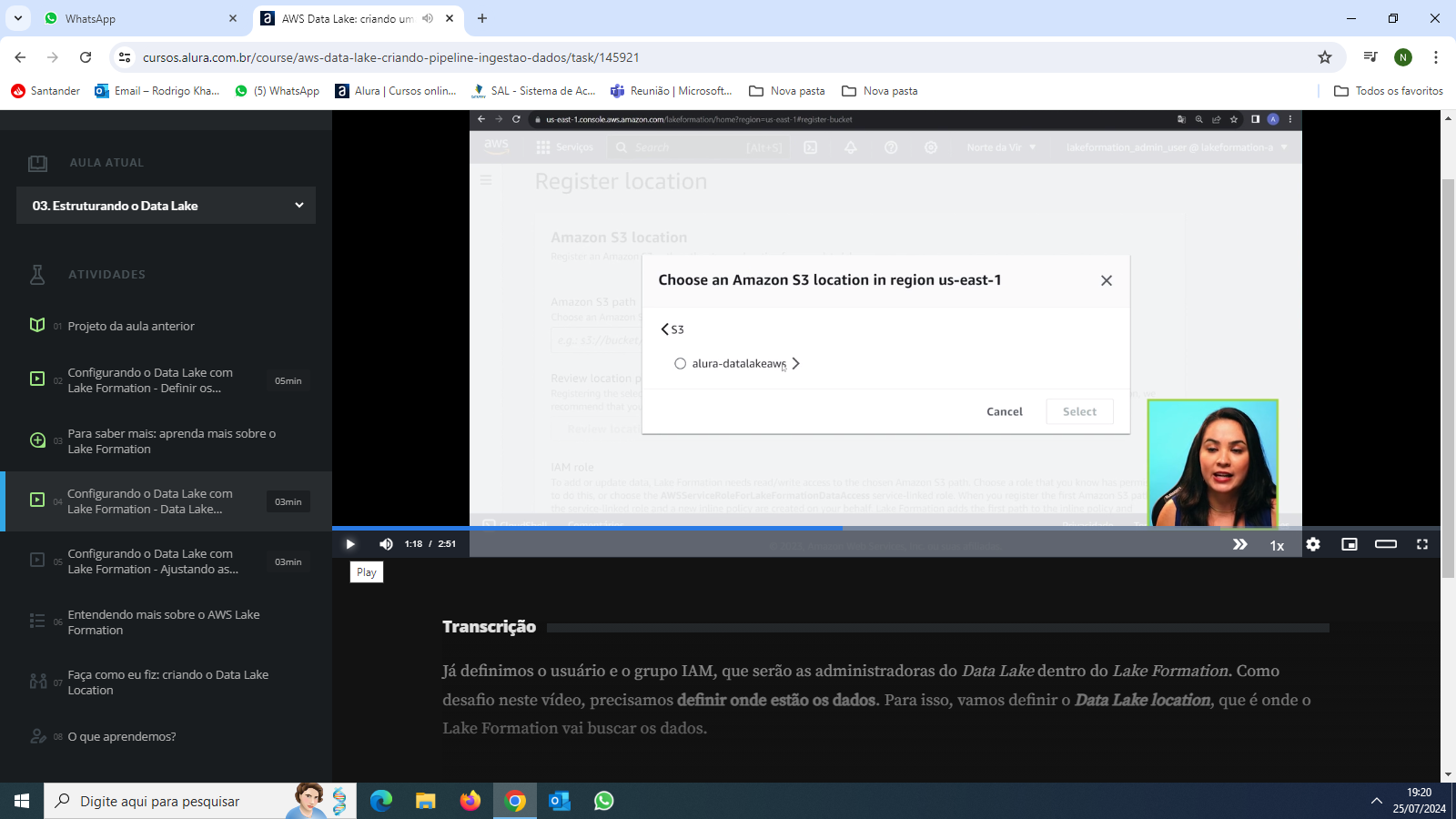Mute audio on AWS Data Lake tab
The height and width of the screenshot is (819, 1456).
(x=428, y=18)
